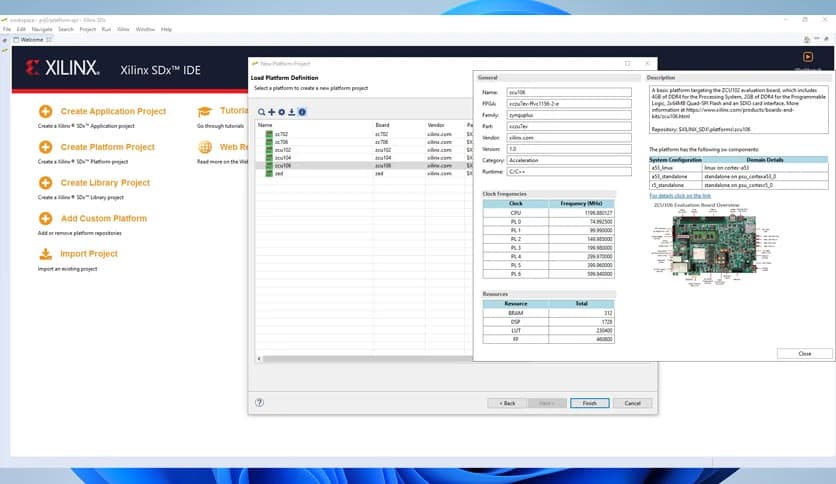Click the search magnifier icon in platform toolbar
Viewport: 836px width, 484px height.
(261, 112)
